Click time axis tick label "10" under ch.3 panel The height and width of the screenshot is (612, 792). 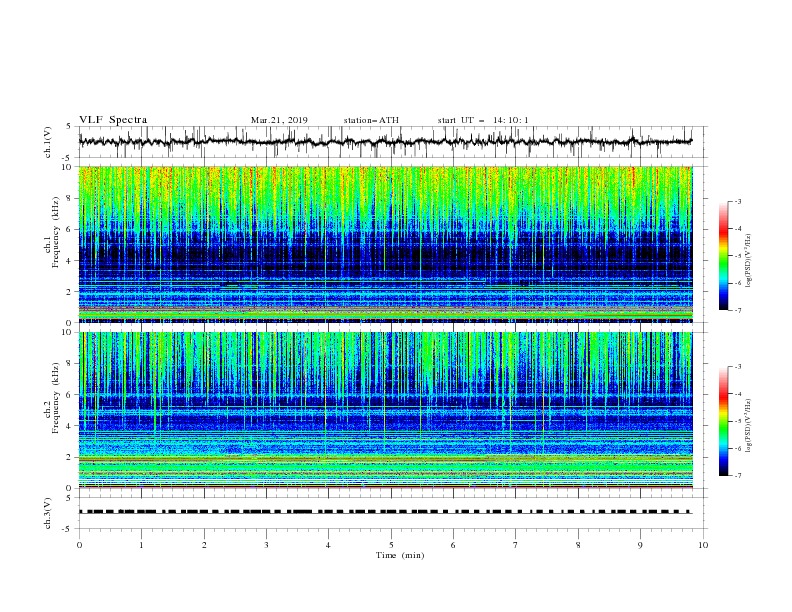click(x=703, y=545)
